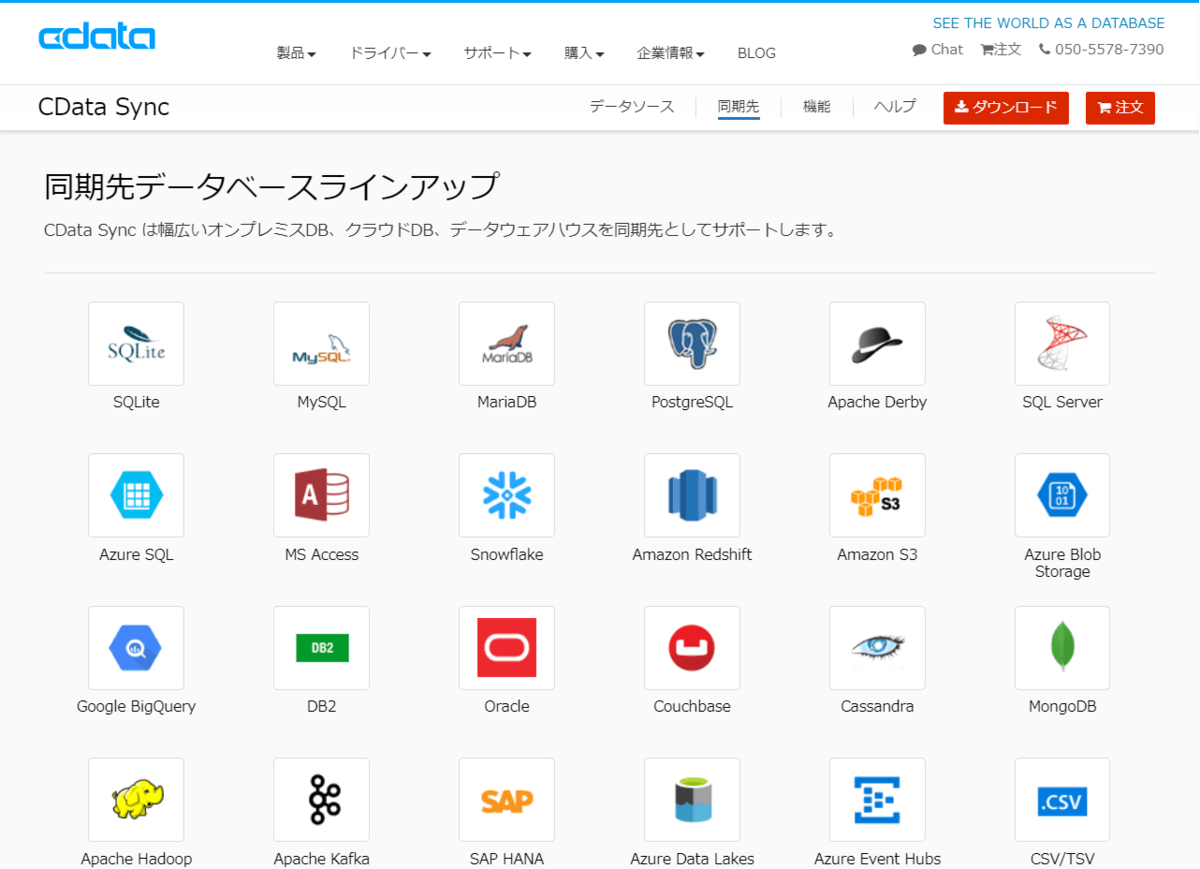The width and height of the screenshot is (1200, 869).
Task: Select the SQL Server icon
Action: 1062,344
